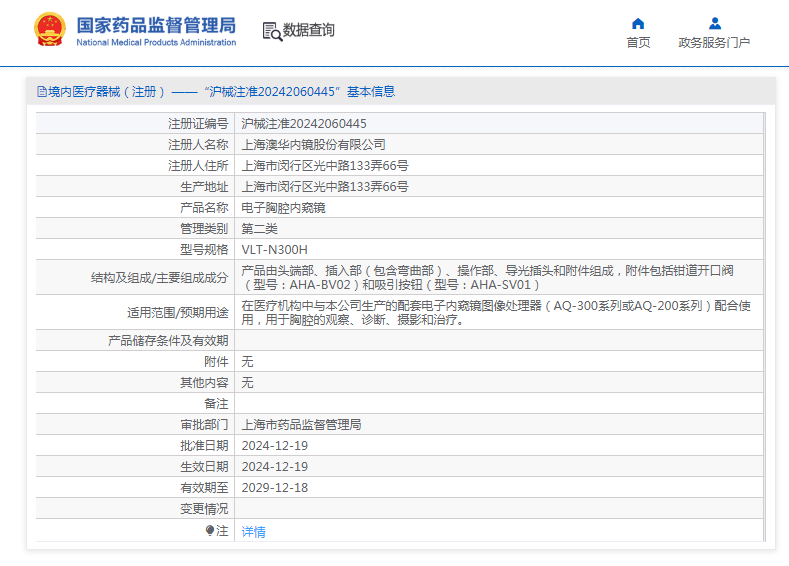
Task: Click the 管理类别 row label
Action: click(x=204, y=229)
